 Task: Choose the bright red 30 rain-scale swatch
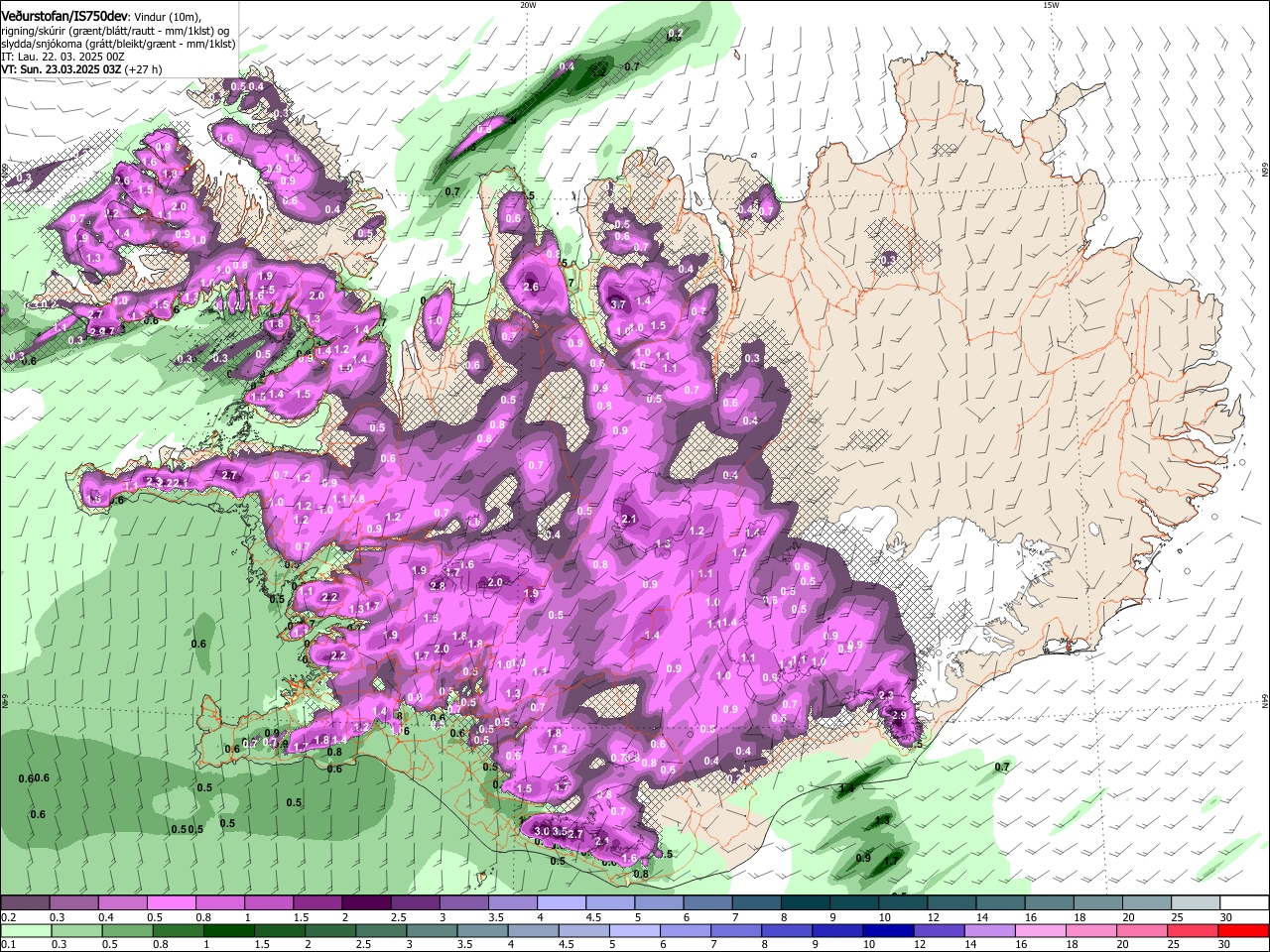coord(1244,930)
